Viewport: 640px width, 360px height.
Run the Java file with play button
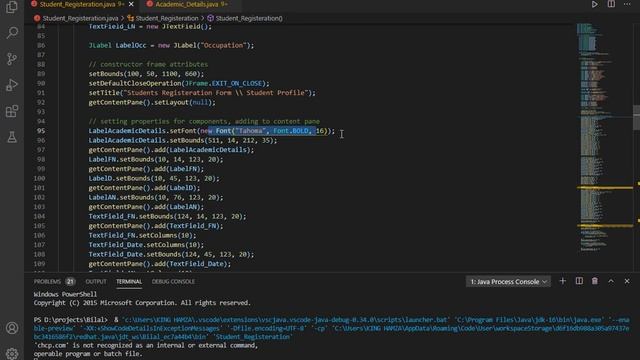(594, 4)
